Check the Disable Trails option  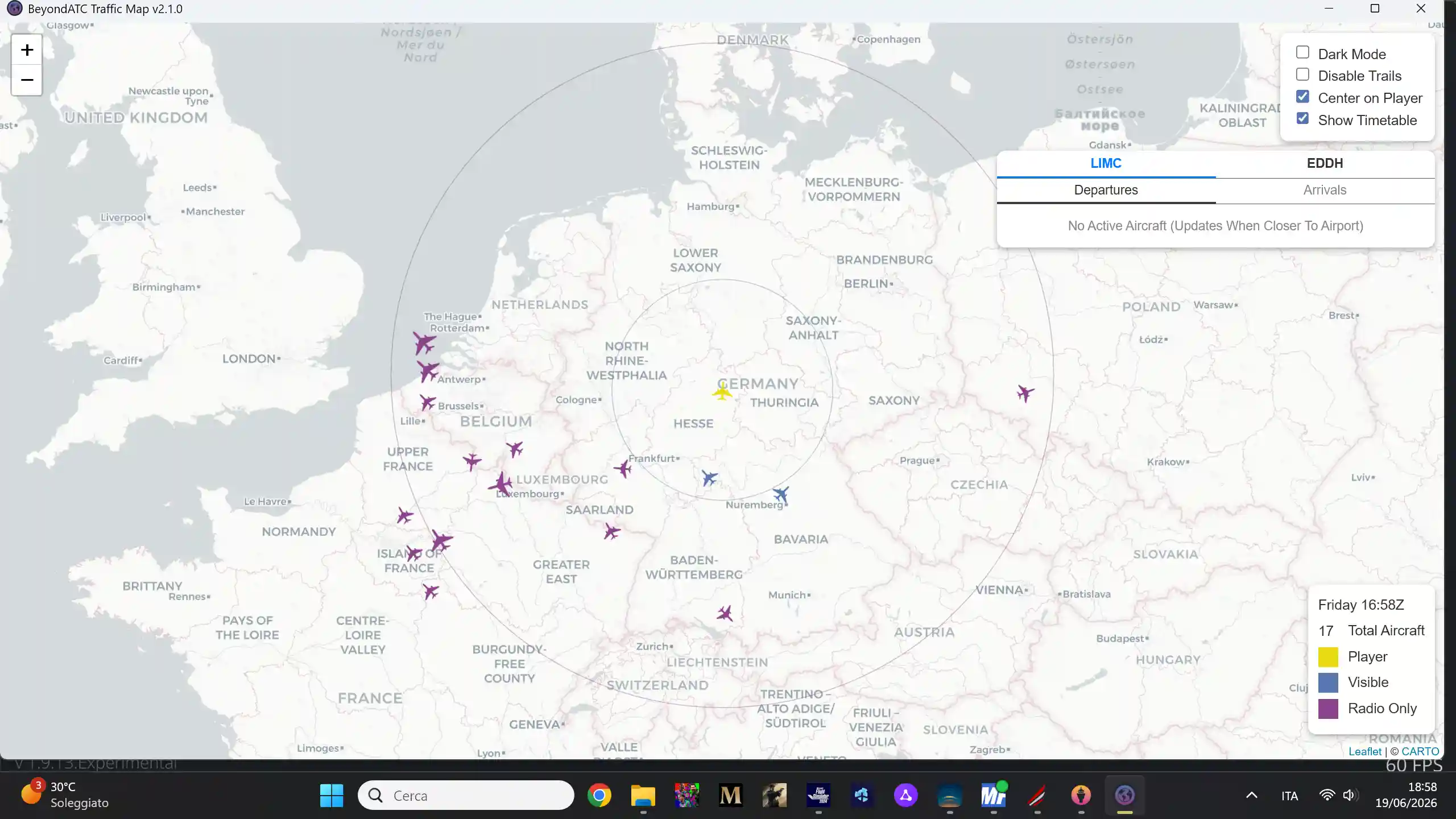click(x=1302, y=75)
